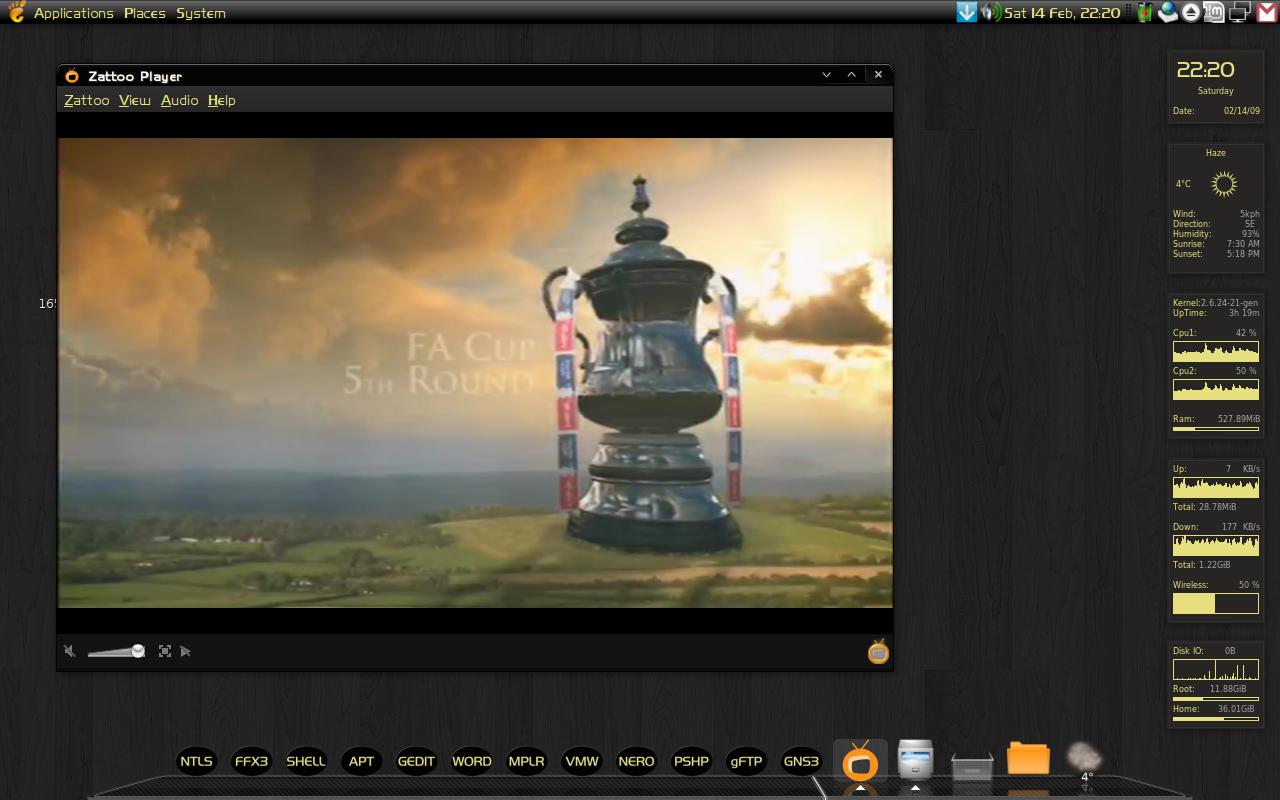Screen dimensions: 1280x800
Task: Open the orange folder in dock
Action: point(1028,759)
